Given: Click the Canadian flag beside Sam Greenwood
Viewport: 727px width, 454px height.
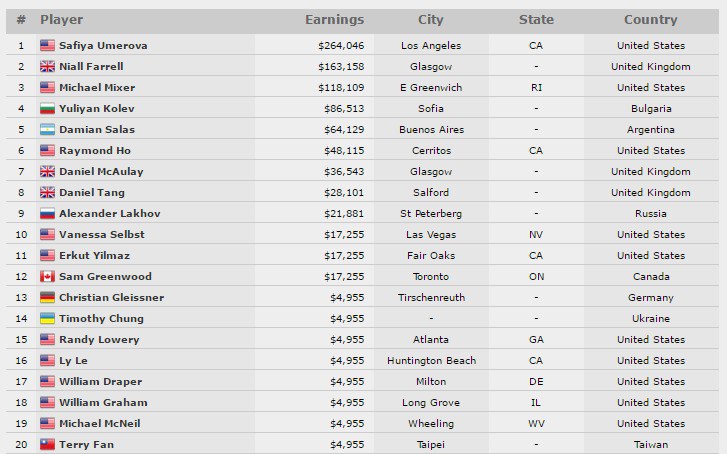Looking at the screenshot, I should [x=47, y=276].
